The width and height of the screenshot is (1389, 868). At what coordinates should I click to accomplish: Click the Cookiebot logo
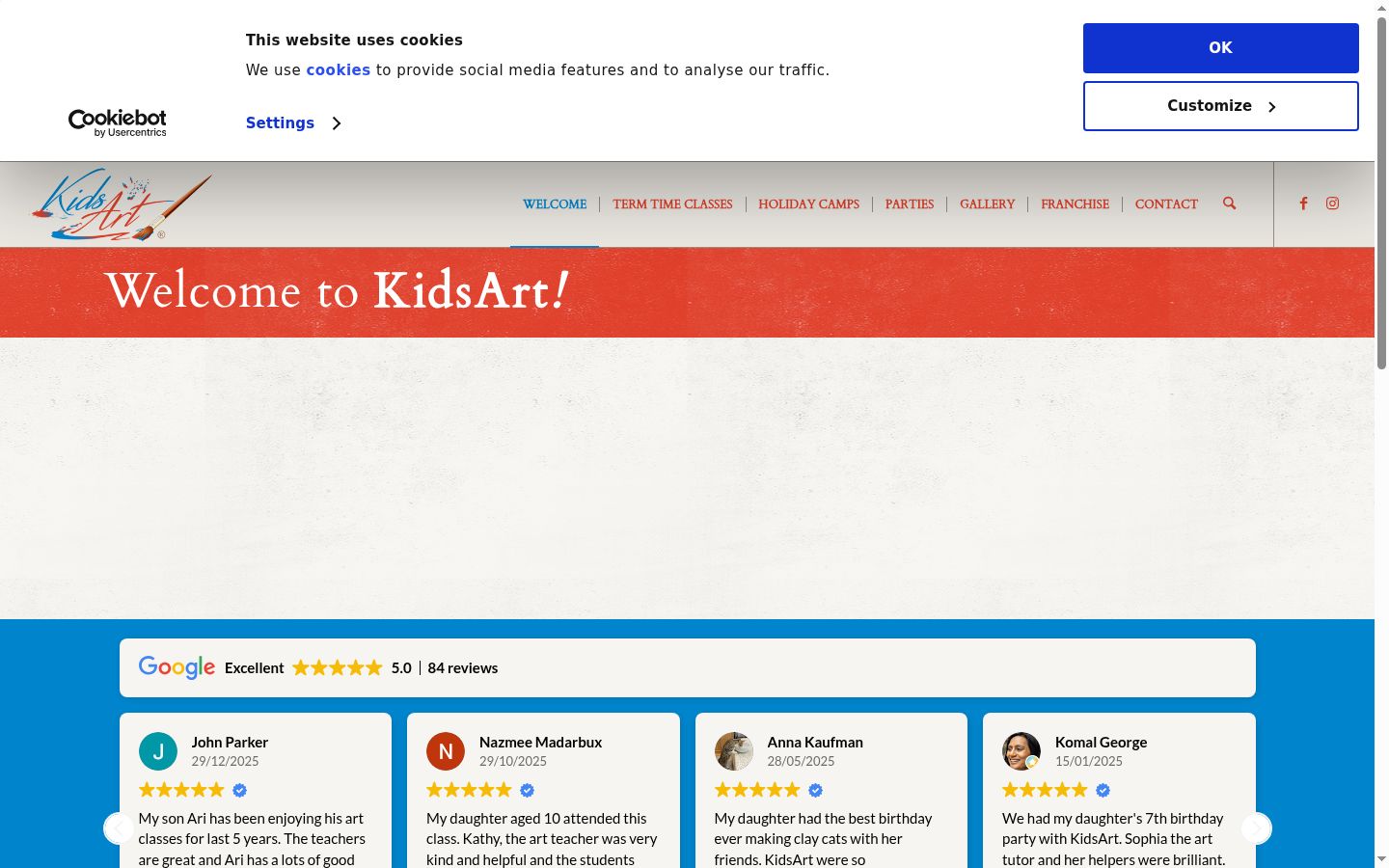[x=118, y=122]
